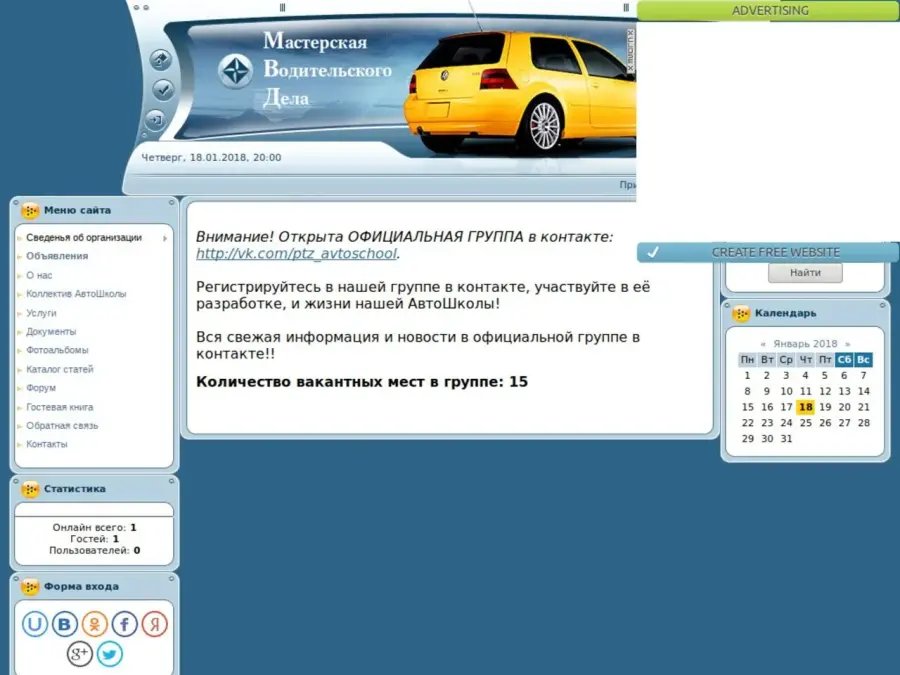This screenshot has width=900, height=675.
Task: Log in with the Odnoklassniki icon
Action: 95,625
